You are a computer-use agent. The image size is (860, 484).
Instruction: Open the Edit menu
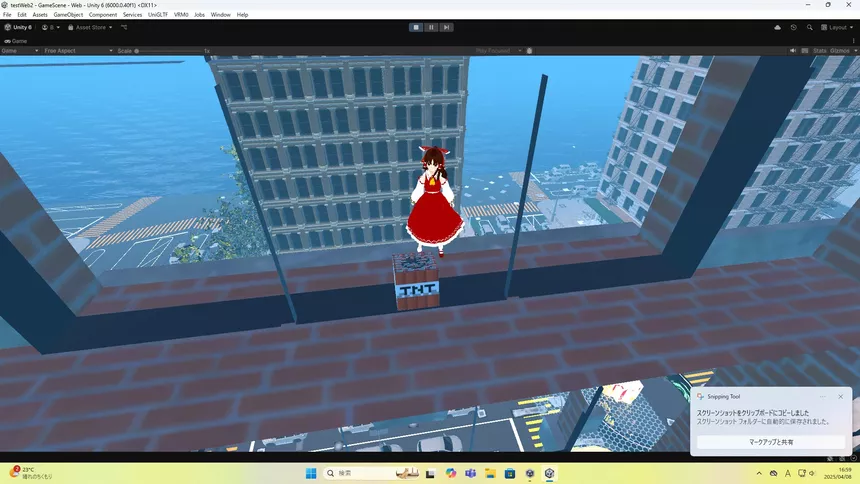click(x=22, y=15)
